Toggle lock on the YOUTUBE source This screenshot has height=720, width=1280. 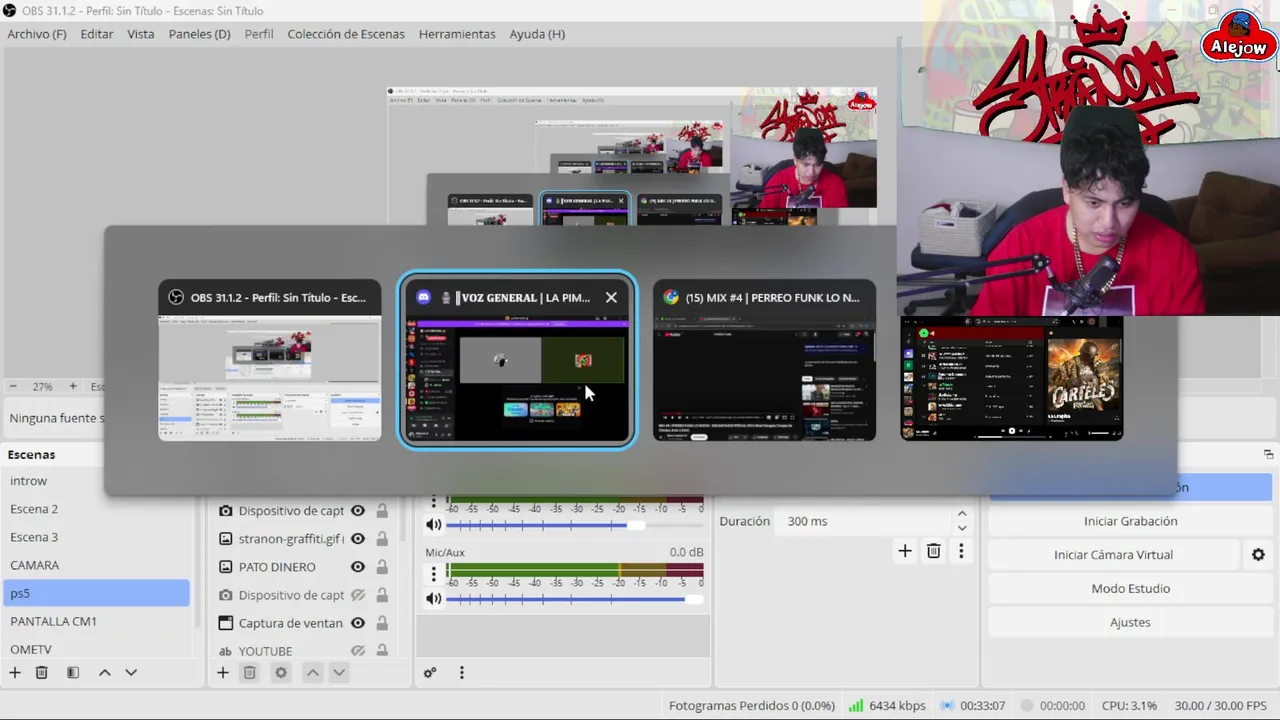[382, 651]
